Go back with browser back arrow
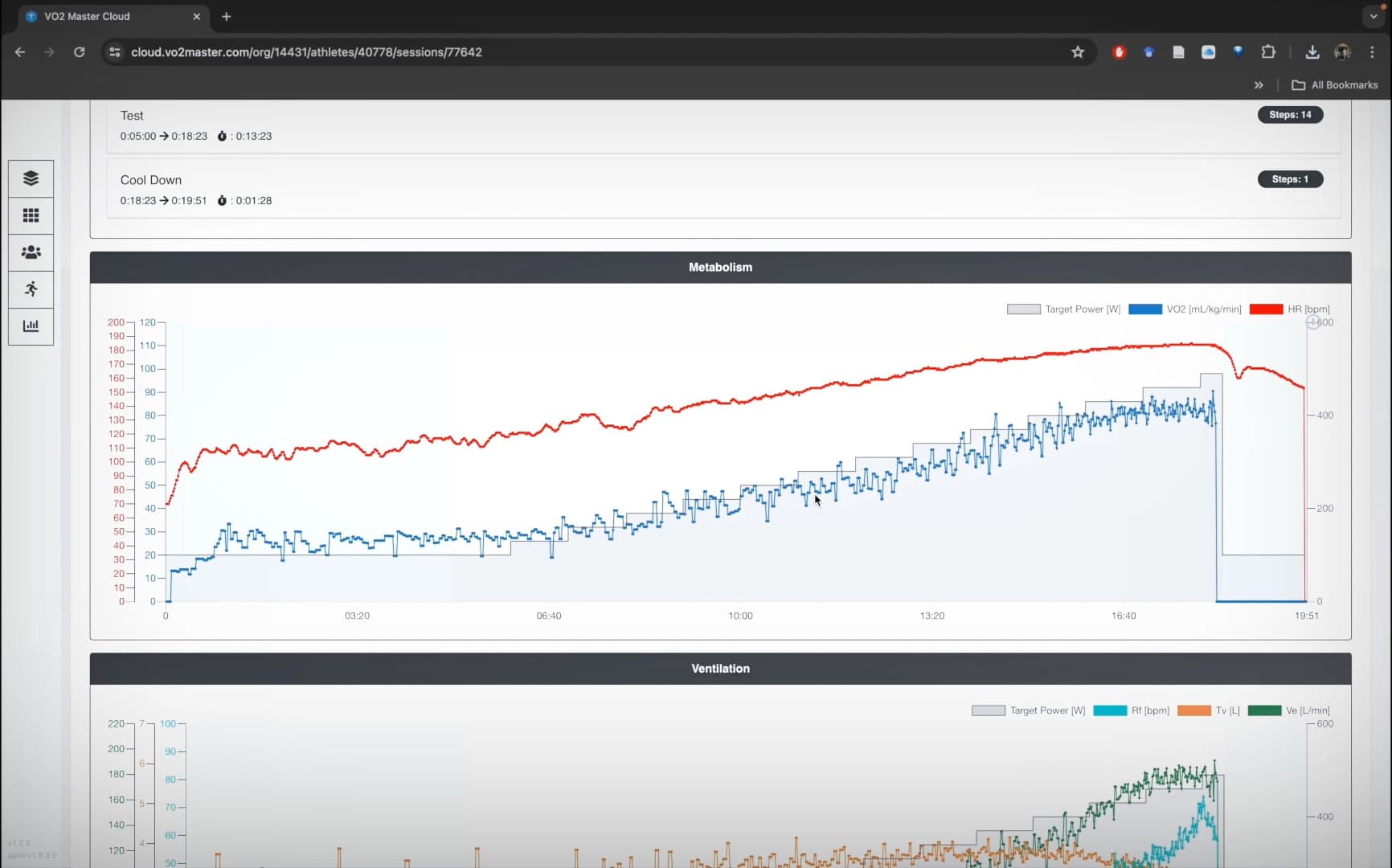Viewport: 1392px width, 868px height. (x=20, y=52)
